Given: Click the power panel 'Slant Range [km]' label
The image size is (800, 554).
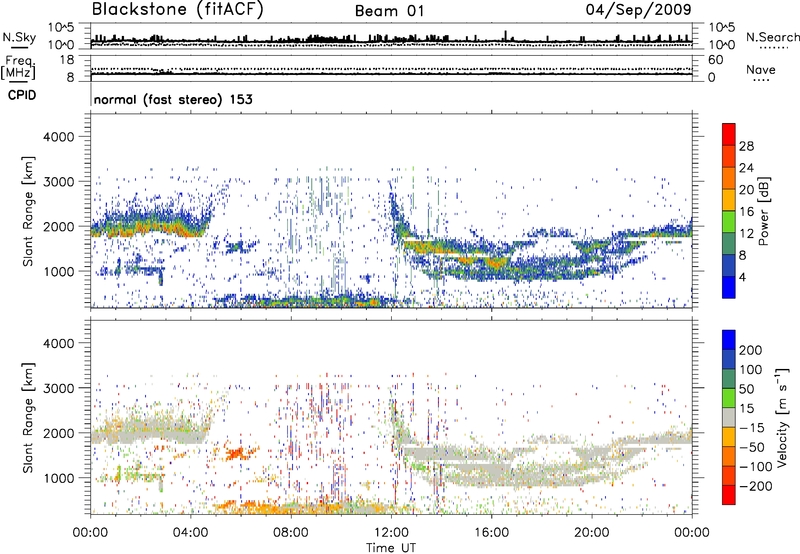Looking at the screenshot, I should (28, 211).
